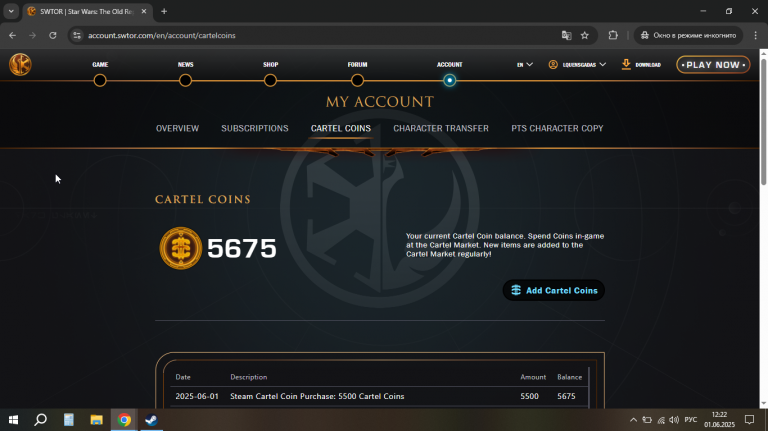Click the Description column header
This screenshot has height=431, width=768.
[249, 377]
